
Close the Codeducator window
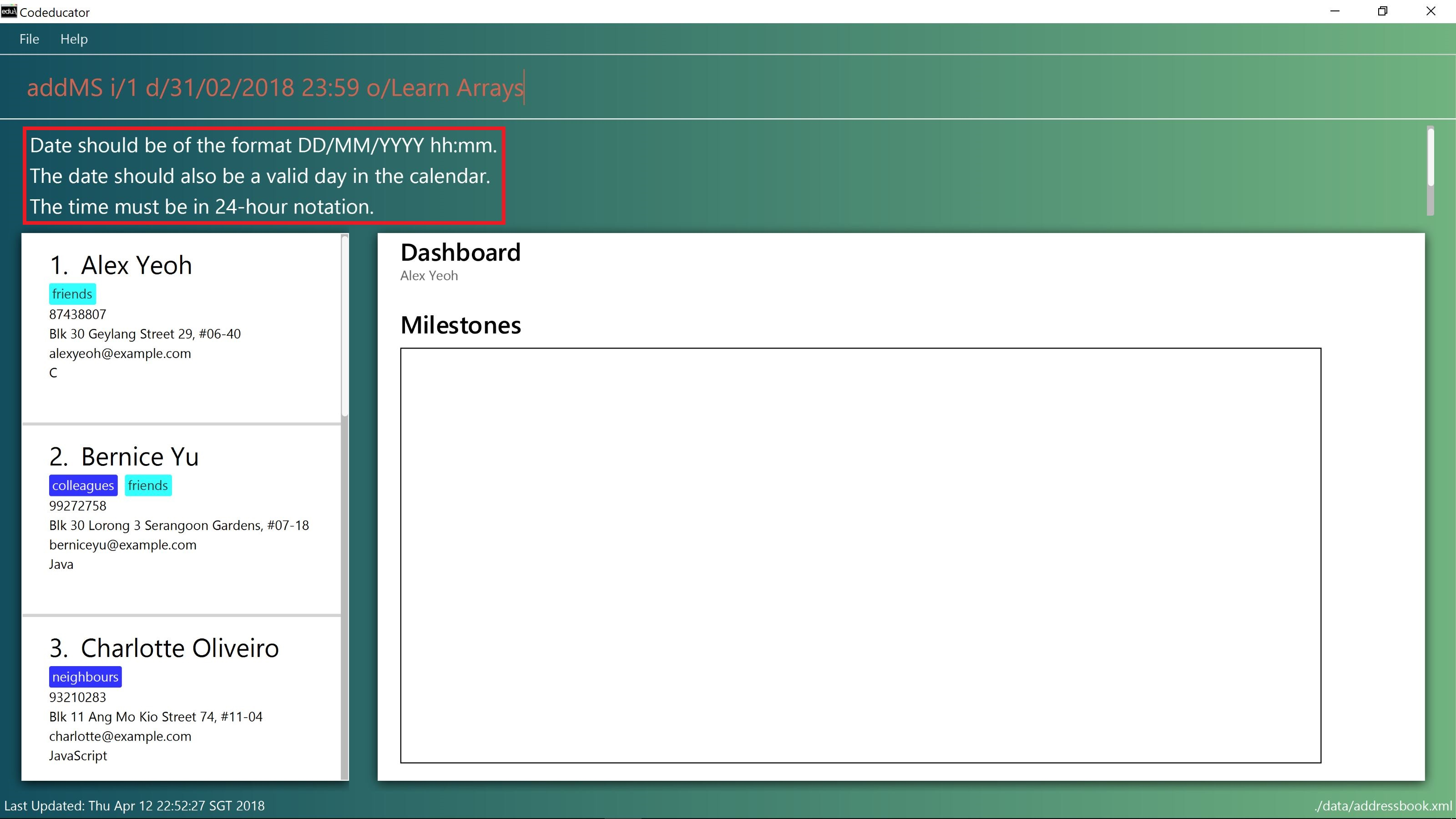click(1431, 11)
